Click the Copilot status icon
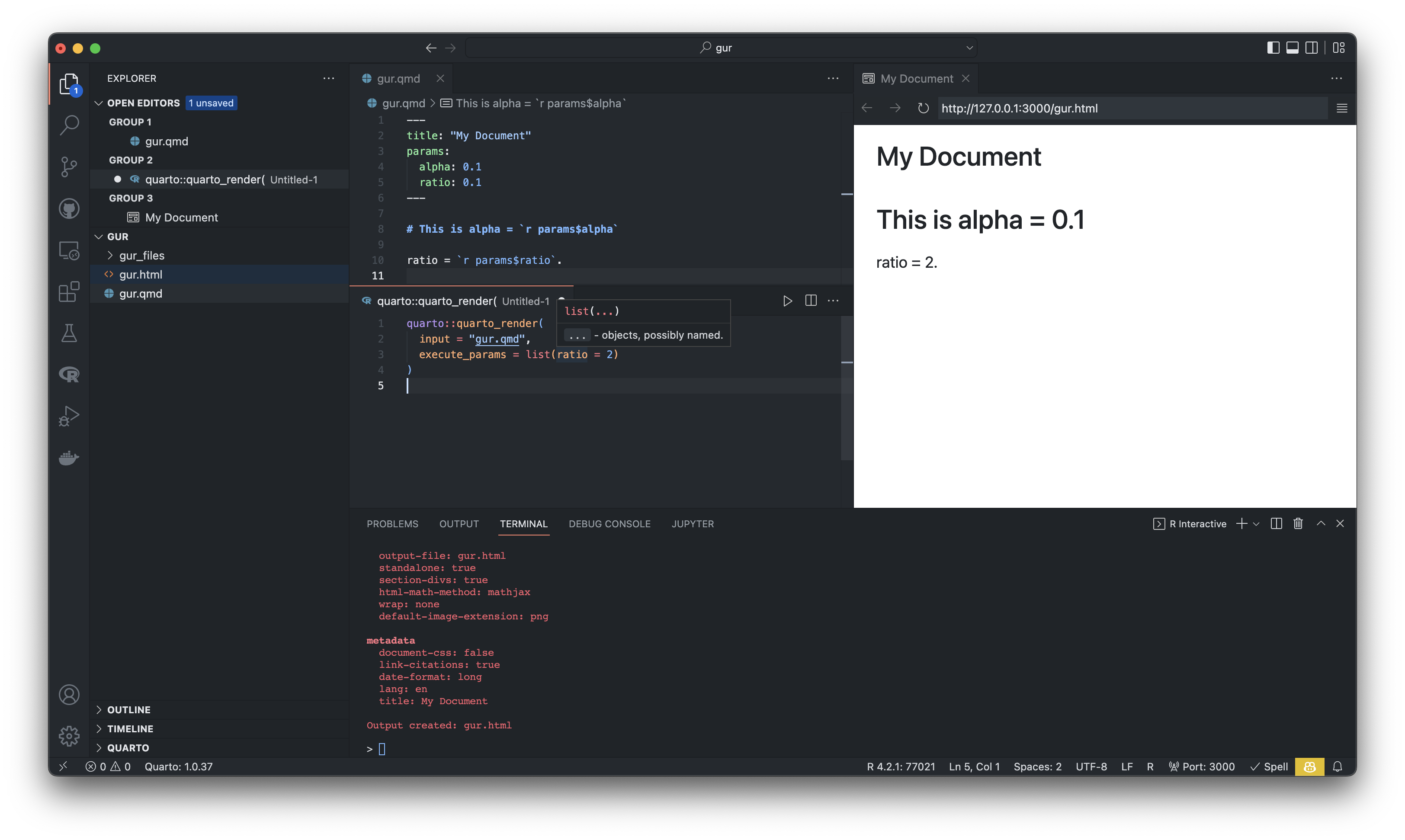 click(x=1309, y=766)
